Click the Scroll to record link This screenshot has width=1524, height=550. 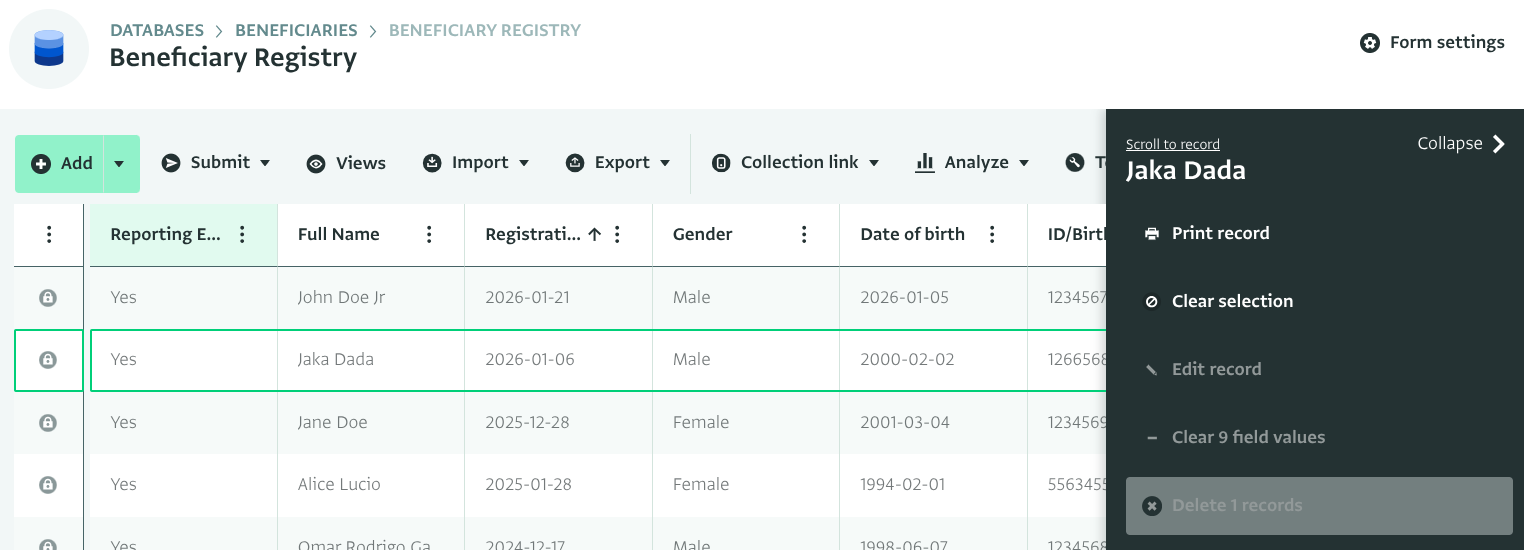click(1172, 144)
